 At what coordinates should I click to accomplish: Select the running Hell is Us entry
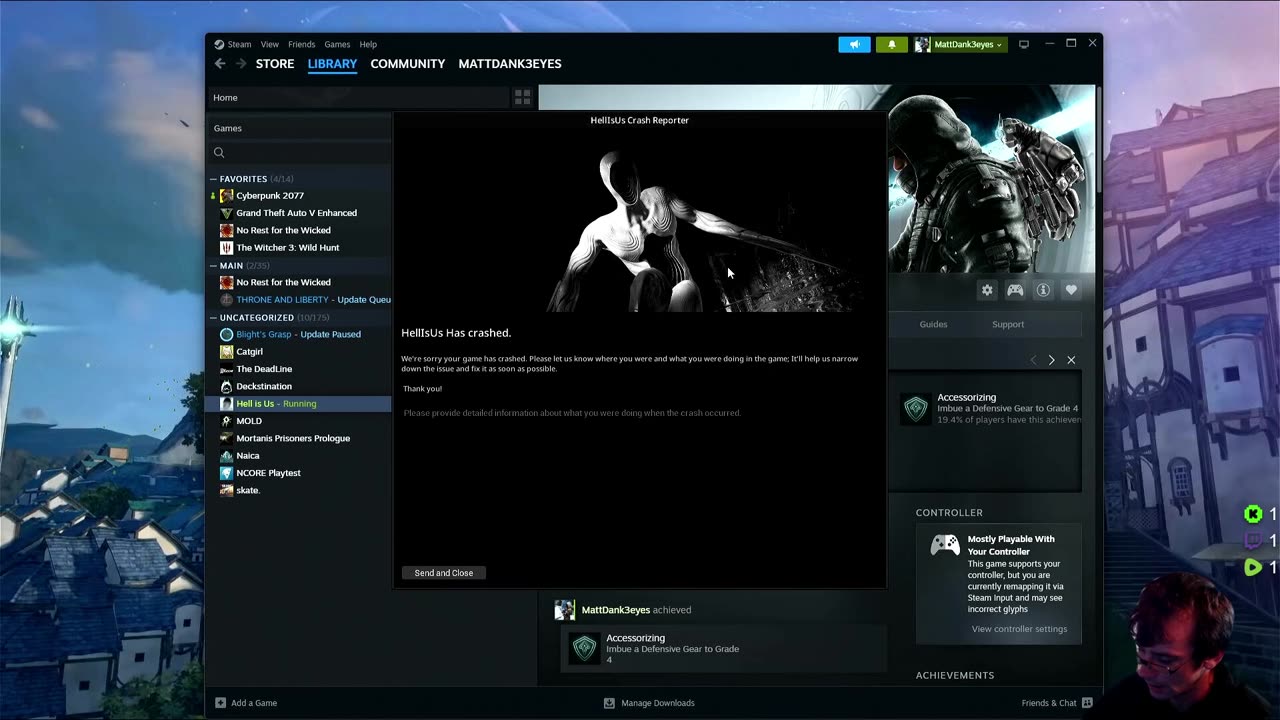pyautogui.click(x=299, y=404)
